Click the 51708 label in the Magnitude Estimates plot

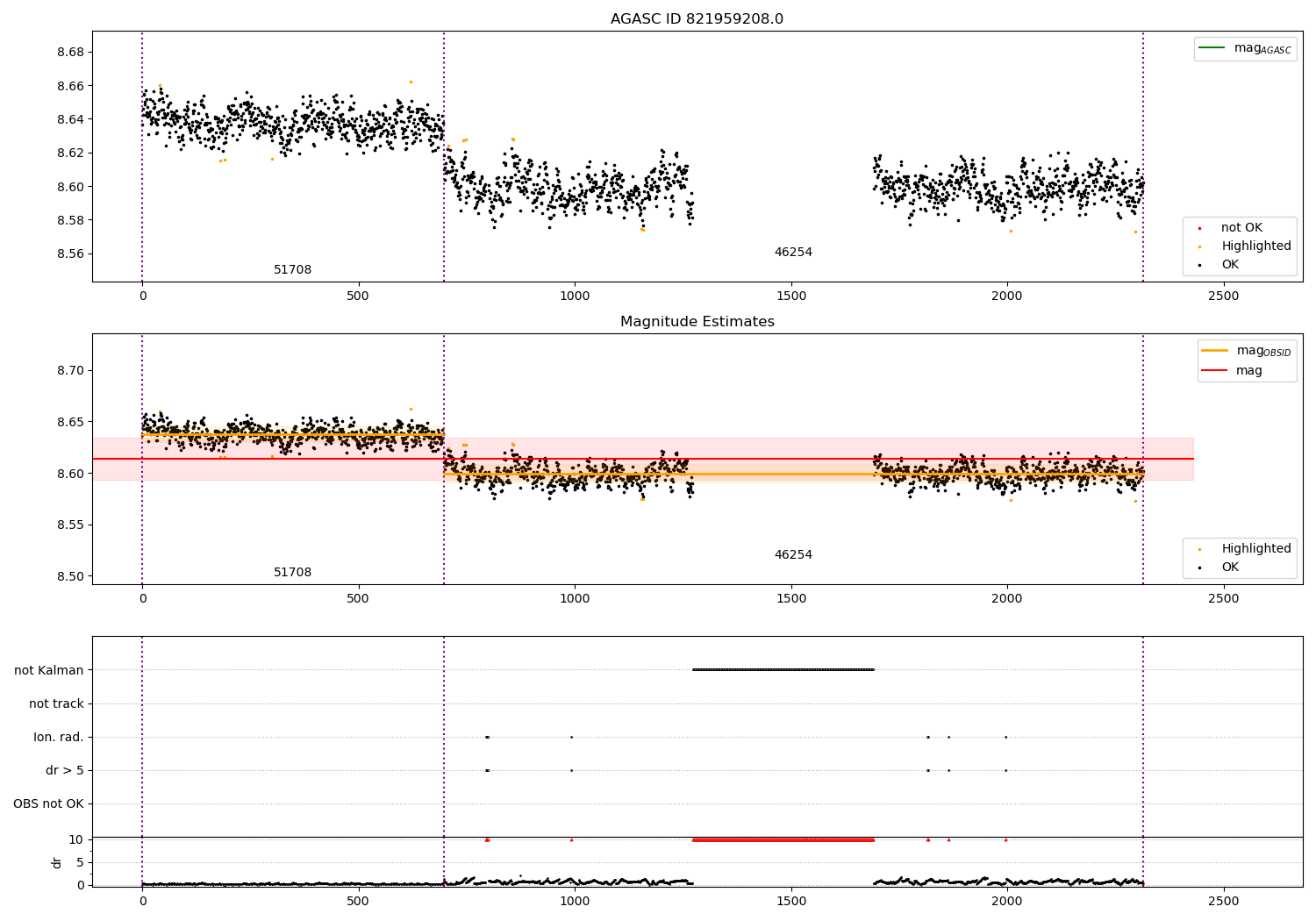(292, 573)
